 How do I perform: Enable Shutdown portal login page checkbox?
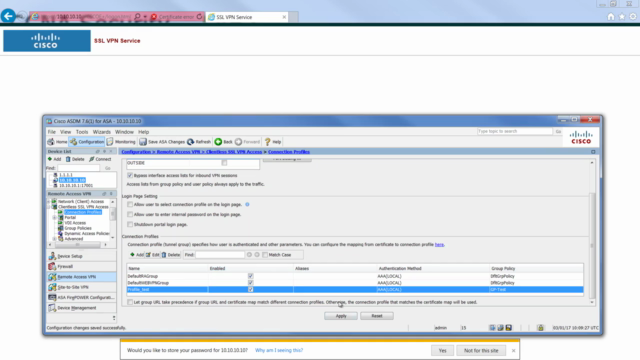[x=130, y=224]
